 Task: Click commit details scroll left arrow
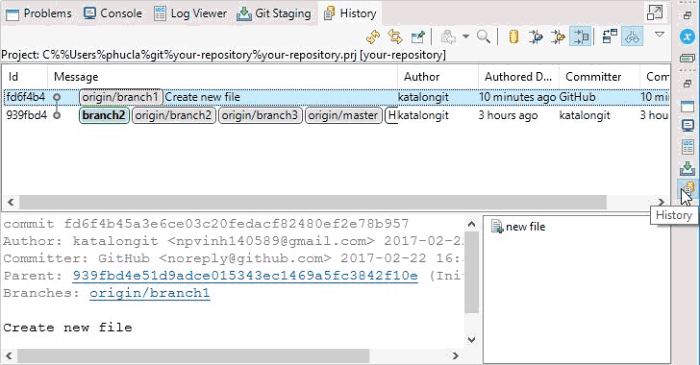pos(9,356)
